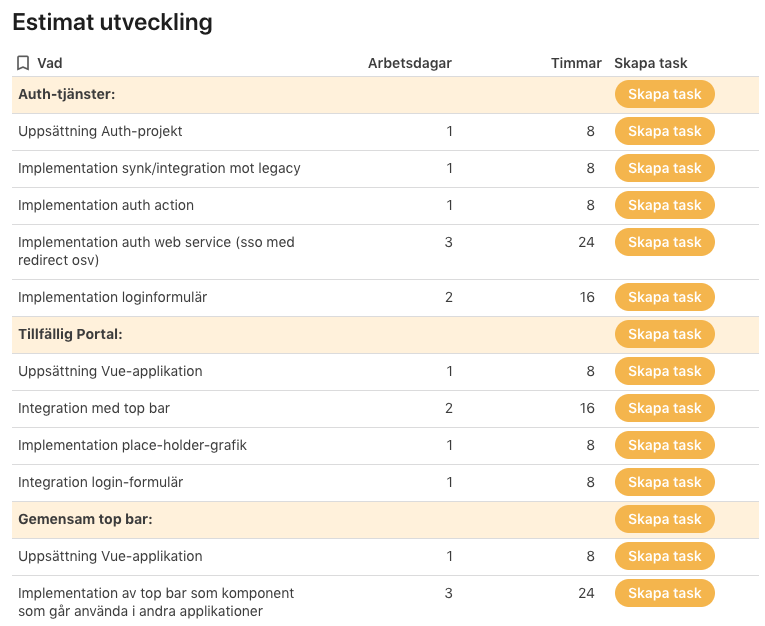
Task: Click Skapa task for Implementation auth action
Action: tap(664, 205)
